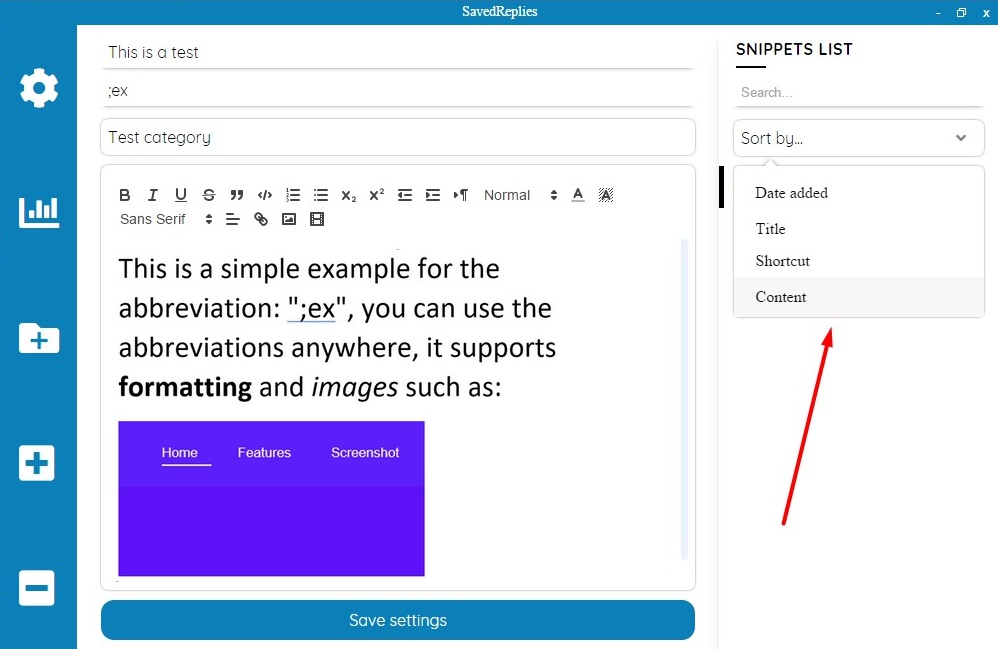Screen dimensions: 998x649
Task: Click the plus add snippet icon
Action: (36, 463)
